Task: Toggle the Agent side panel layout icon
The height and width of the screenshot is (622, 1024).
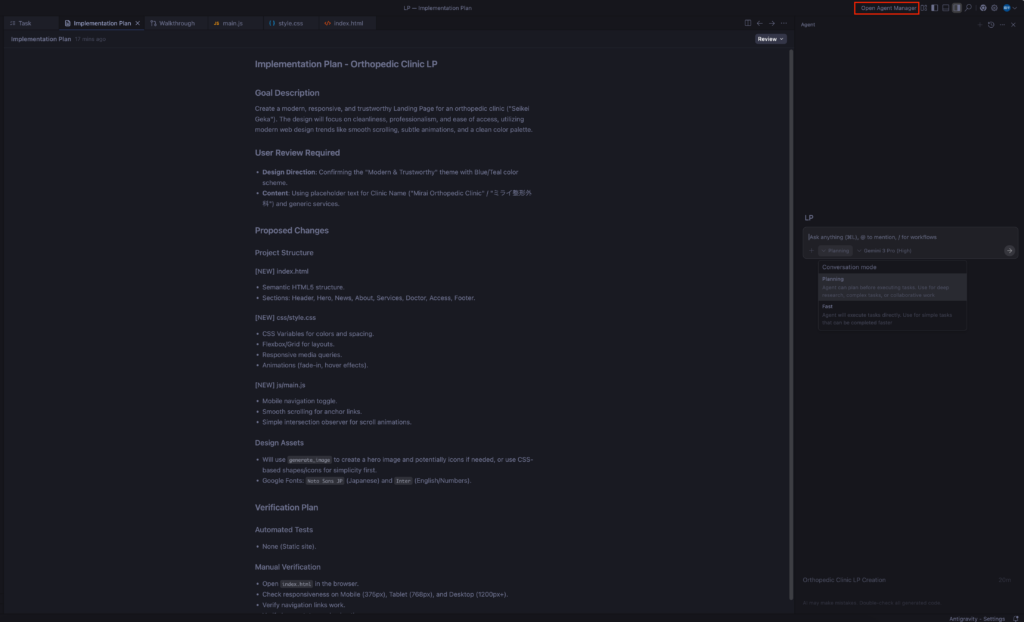Action: click(957, 8)
